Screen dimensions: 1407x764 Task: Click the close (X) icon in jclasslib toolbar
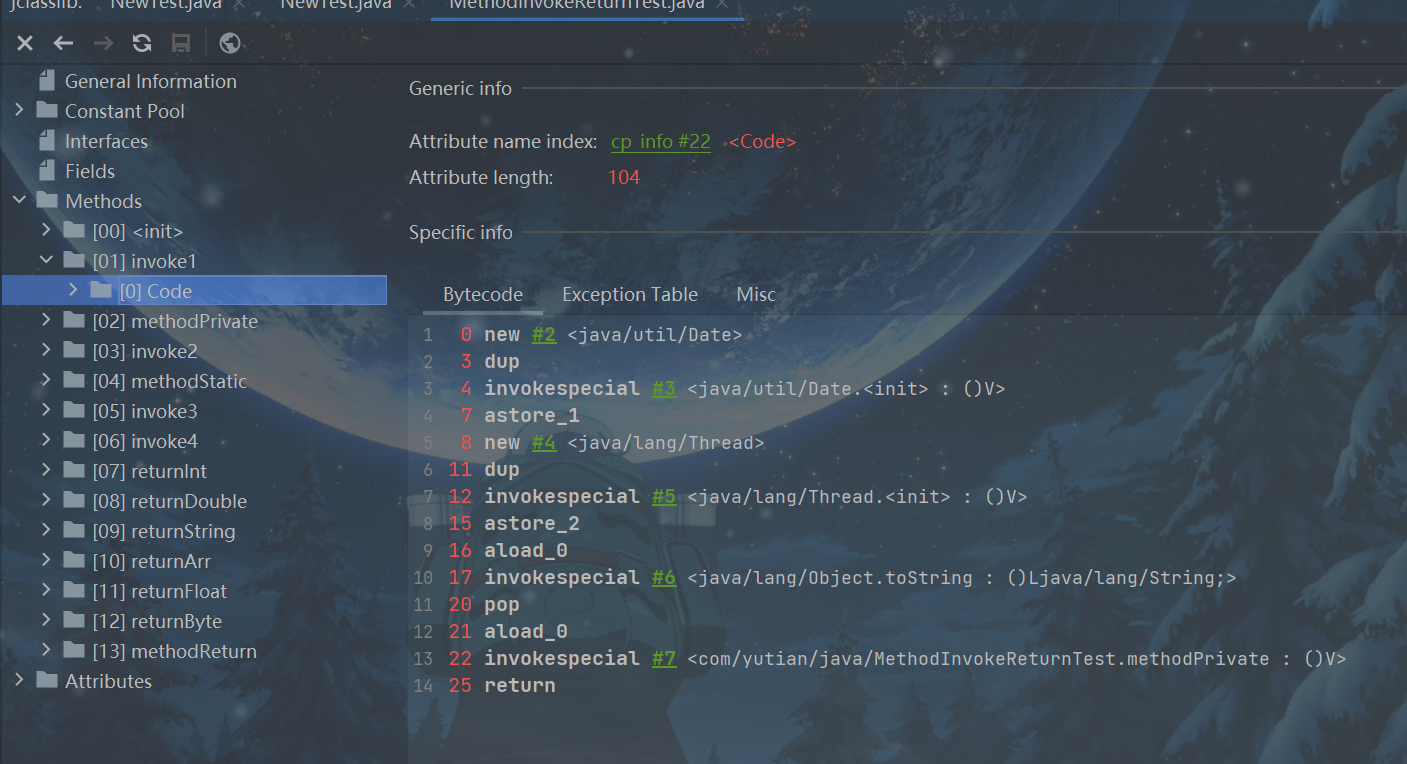(x=25, y=43)
